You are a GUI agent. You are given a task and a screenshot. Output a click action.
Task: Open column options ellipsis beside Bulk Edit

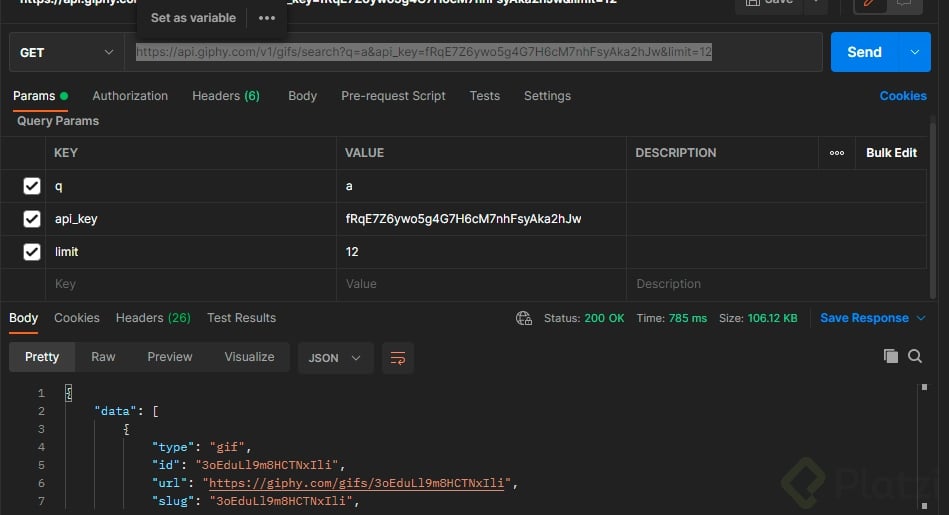click(x=837, y=153)
